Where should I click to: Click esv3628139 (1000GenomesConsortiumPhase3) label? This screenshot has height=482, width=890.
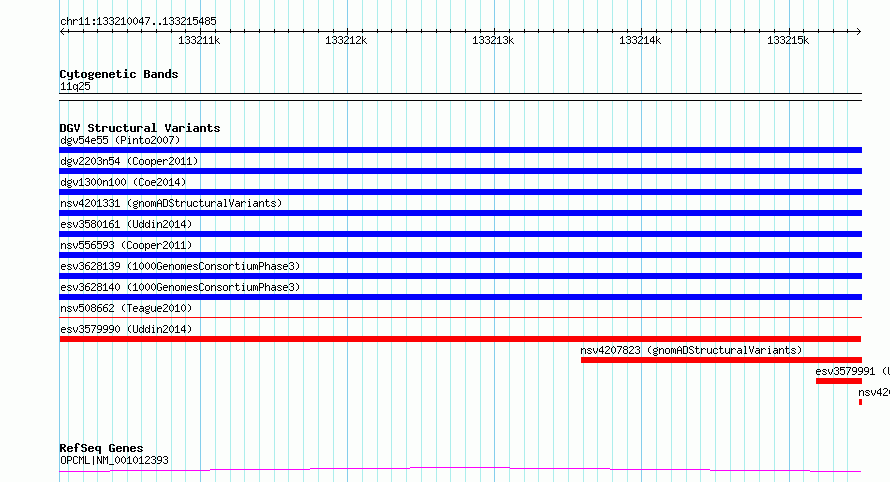click(180, 266)
